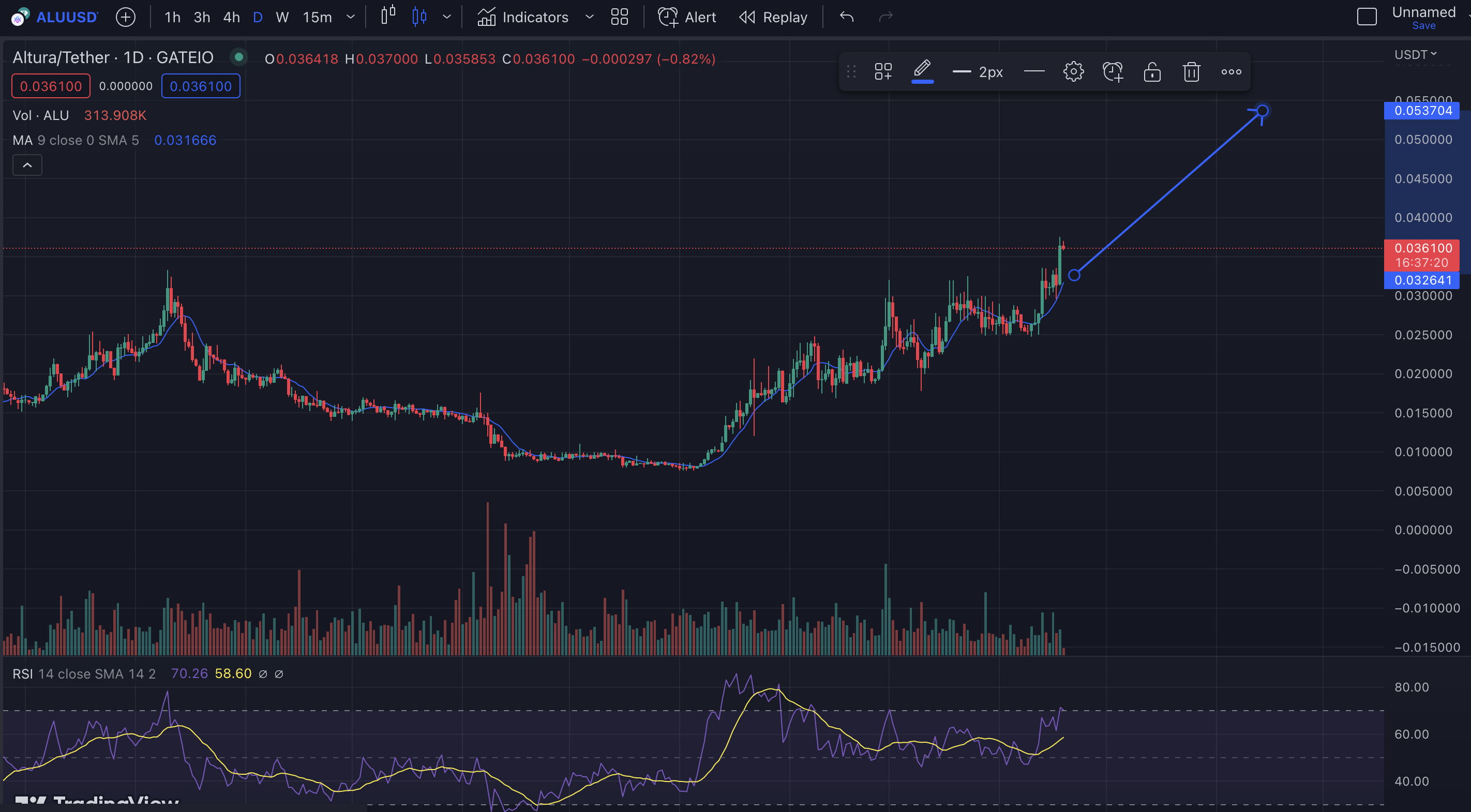Click the drawing alert icon
1471x812 pixels.
click(x=1113, y=72)
